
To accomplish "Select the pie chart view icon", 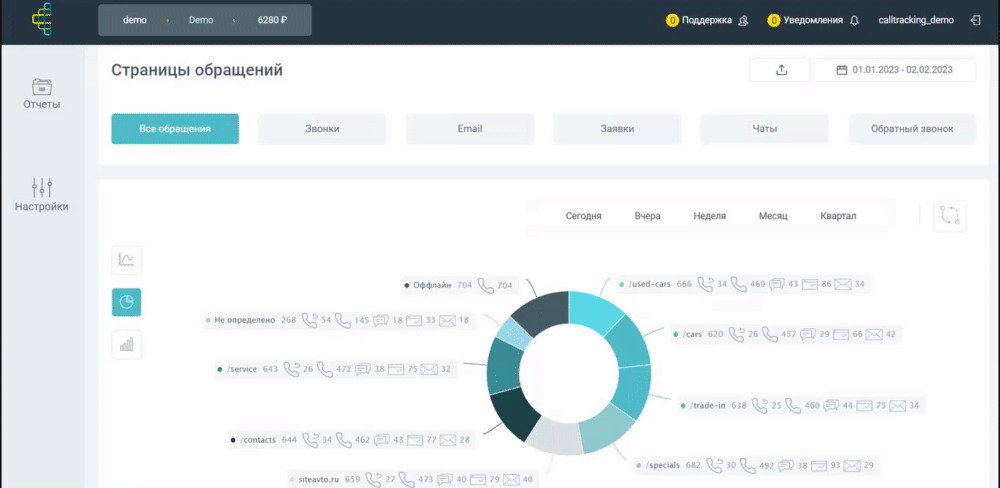I will click(x=126, y=302).
